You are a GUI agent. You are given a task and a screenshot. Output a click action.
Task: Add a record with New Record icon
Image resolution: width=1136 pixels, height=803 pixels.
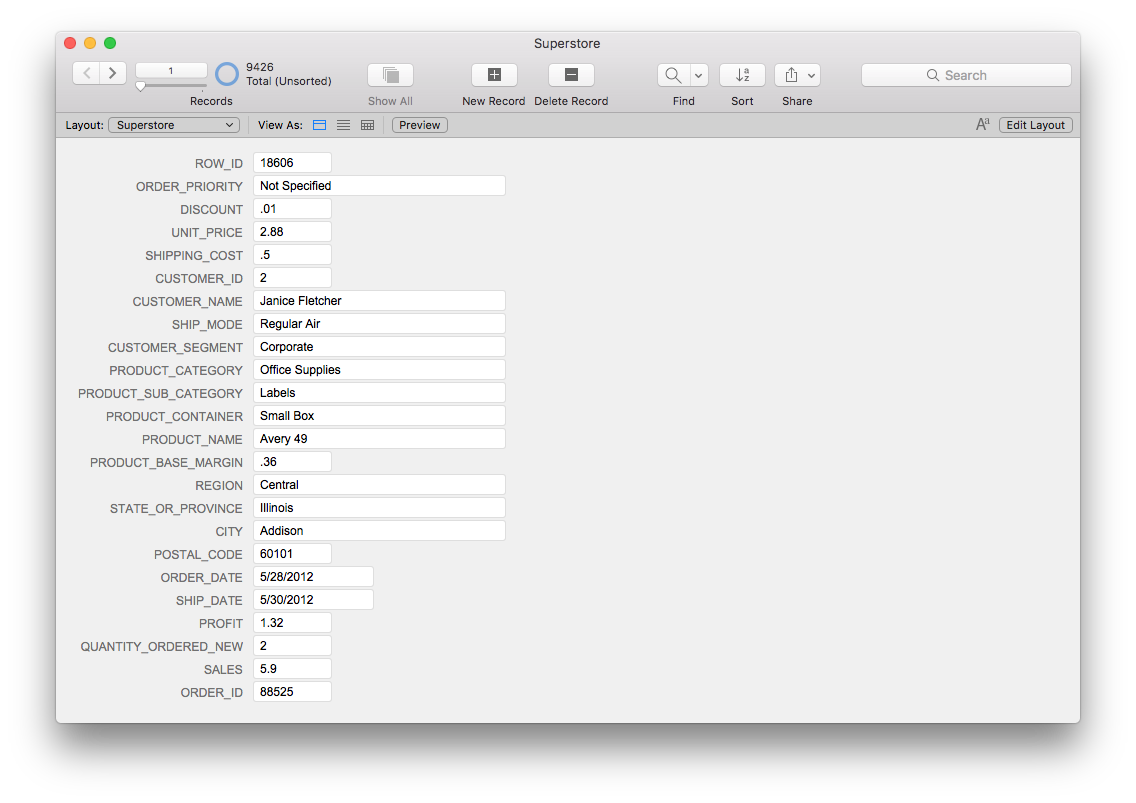click(x=494, y=75)
